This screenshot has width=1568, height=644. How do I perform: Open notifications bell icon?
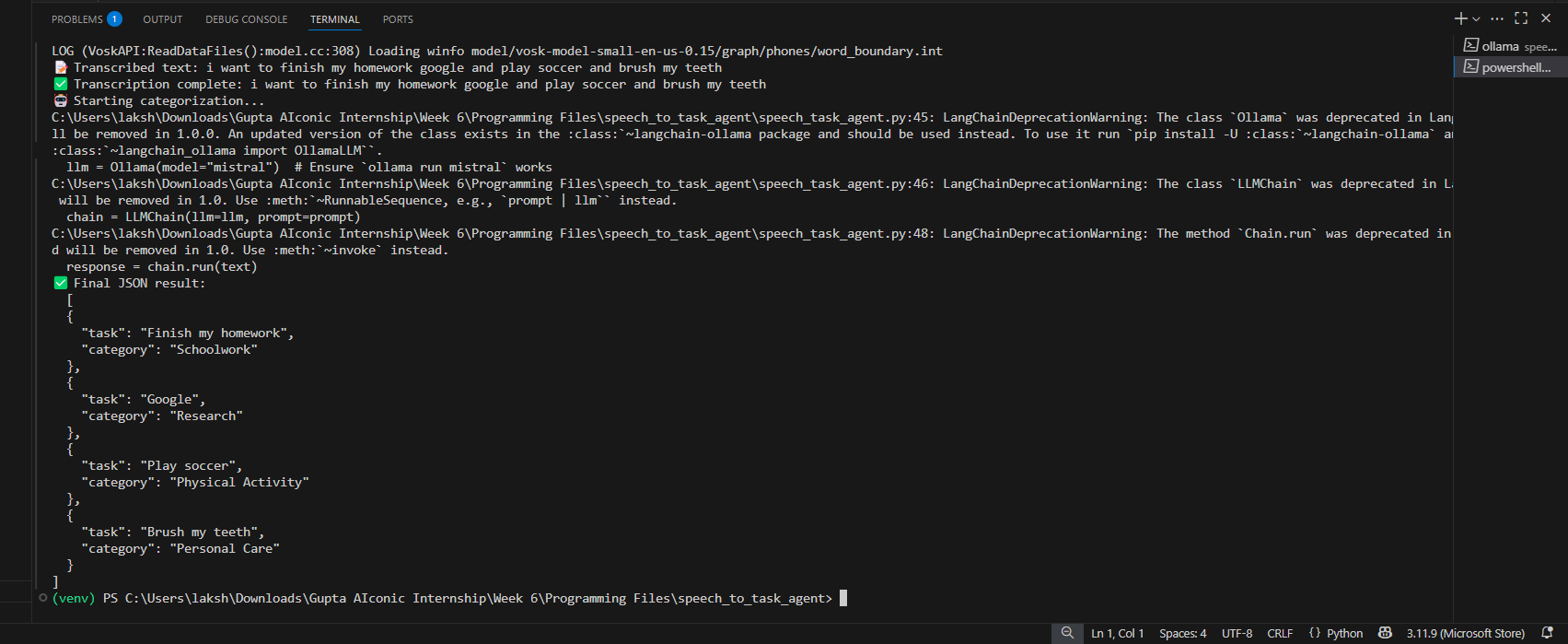(1548, 633)
